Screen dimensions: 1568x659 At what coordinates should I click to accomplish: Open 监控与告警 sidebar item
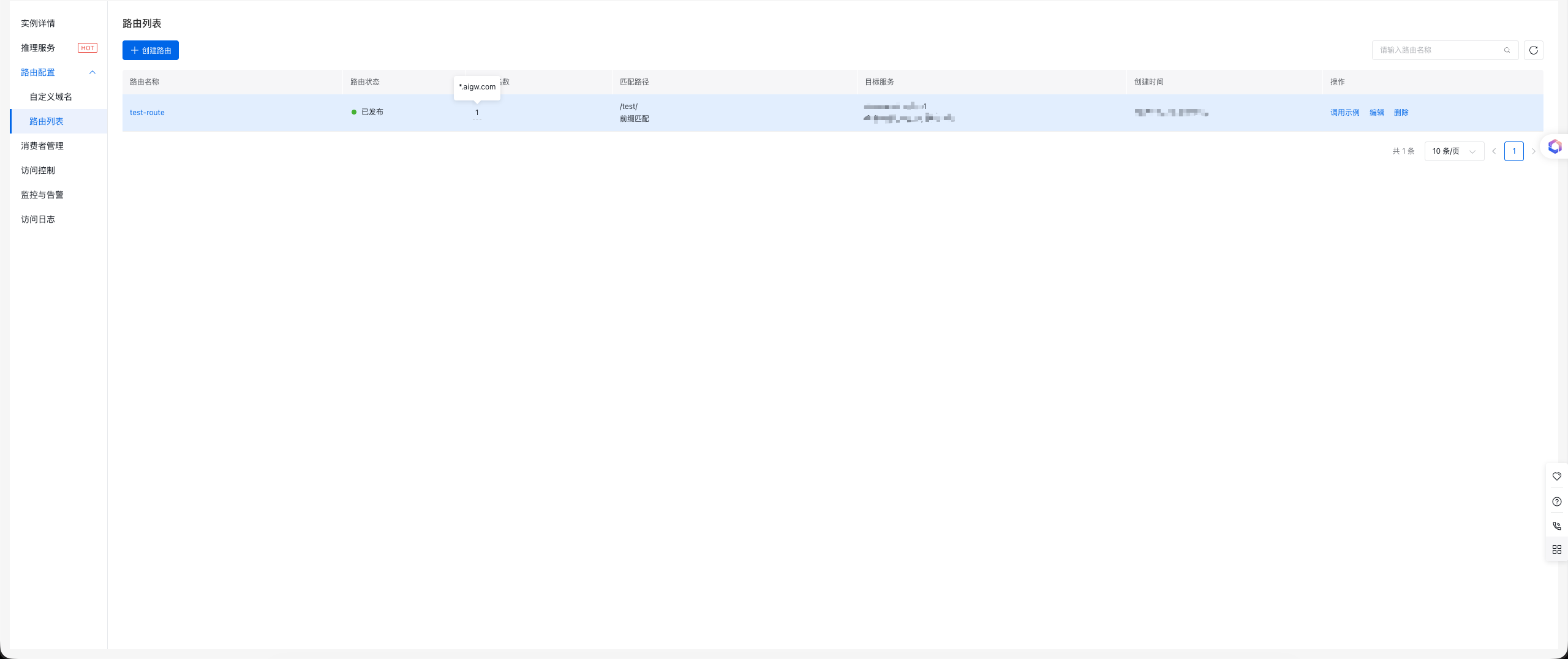click(x=42, y=195)
